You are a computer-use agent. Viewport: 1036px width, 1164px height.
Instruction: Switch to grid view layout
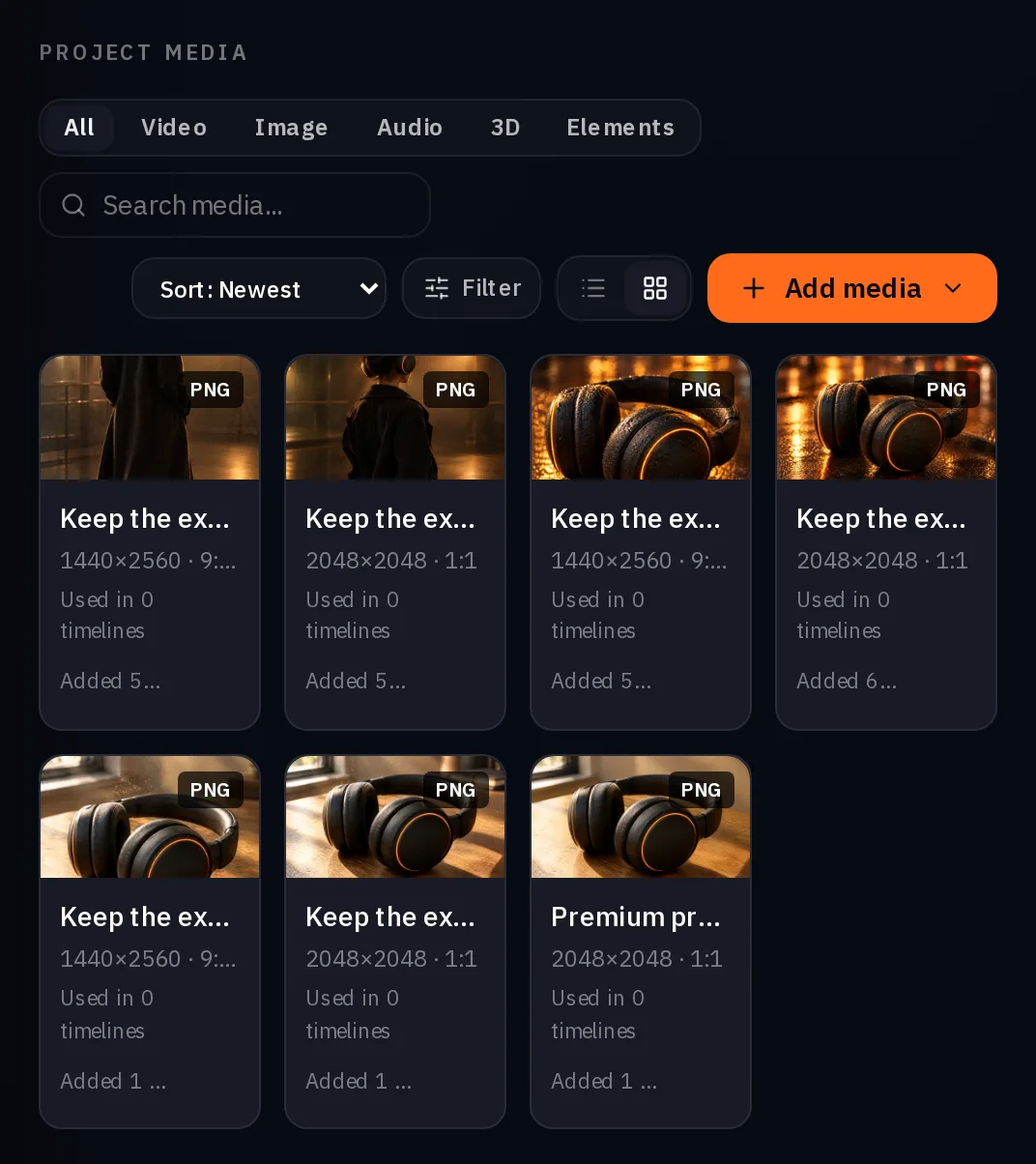(655, 288)
